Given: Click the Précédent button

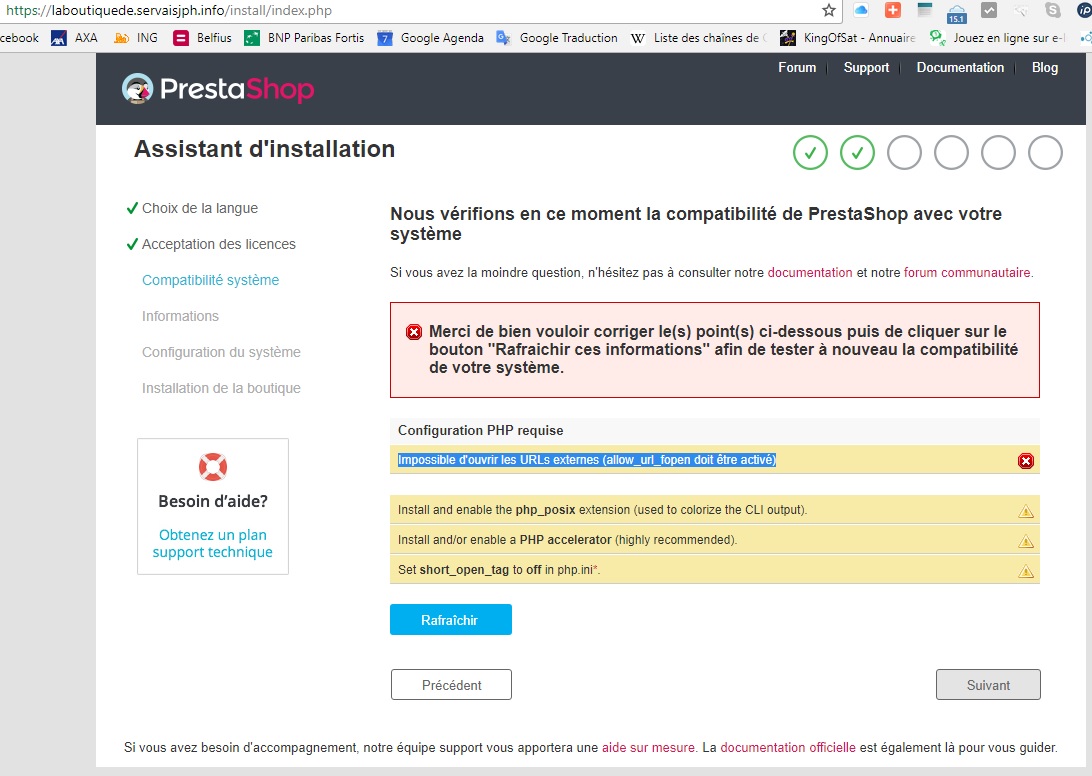Looking at the screenshot, I should point(451,685).
